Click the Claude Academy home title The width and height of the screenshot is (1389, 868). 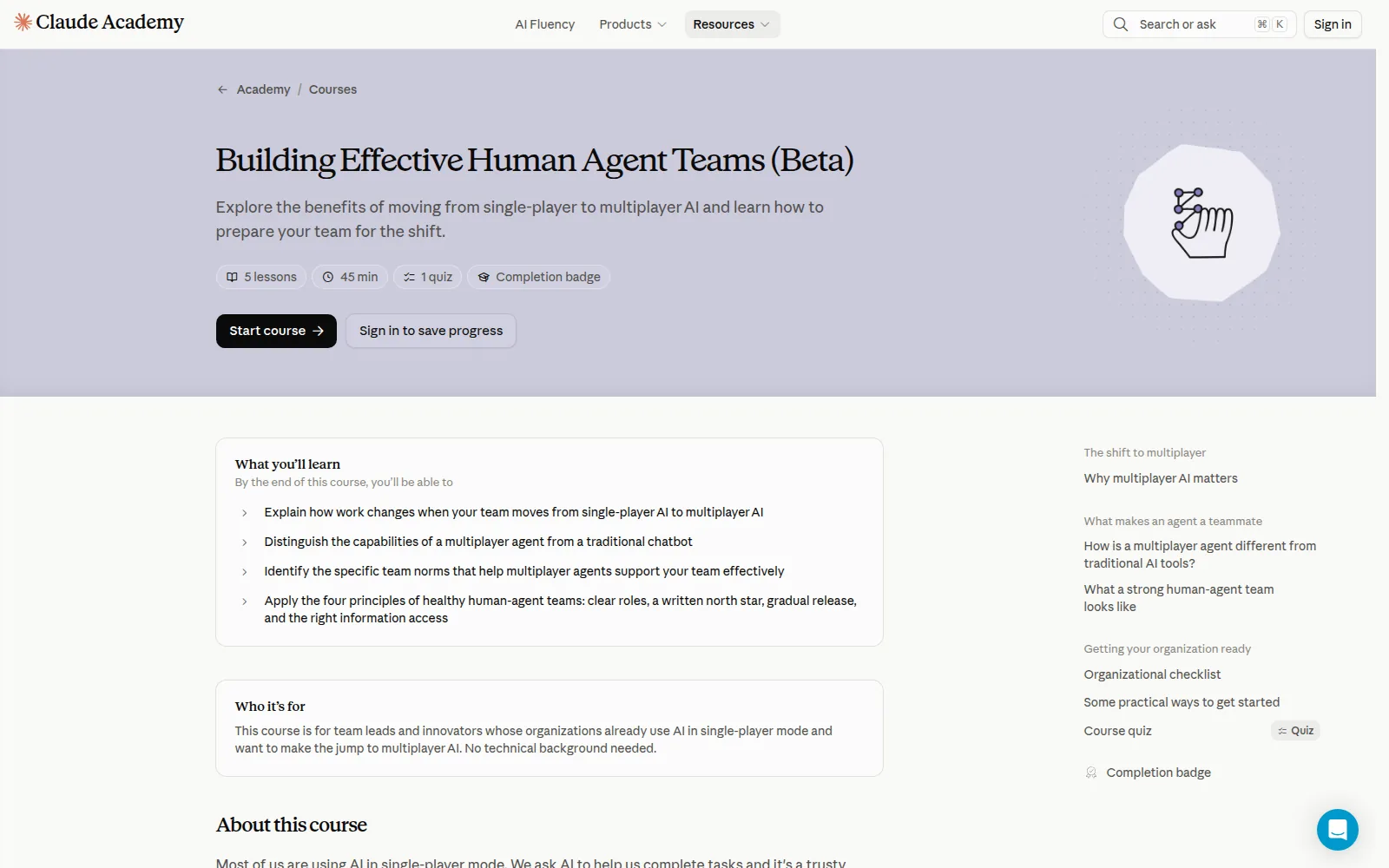click(109, 23)
